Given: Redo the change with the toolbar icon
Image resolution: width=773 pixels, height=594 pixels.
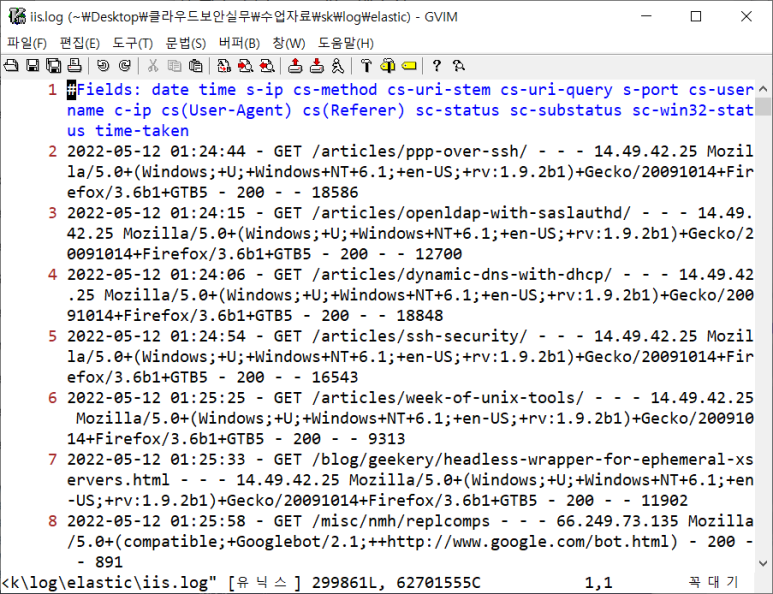Looking at the screenshot, I should 125,66.
